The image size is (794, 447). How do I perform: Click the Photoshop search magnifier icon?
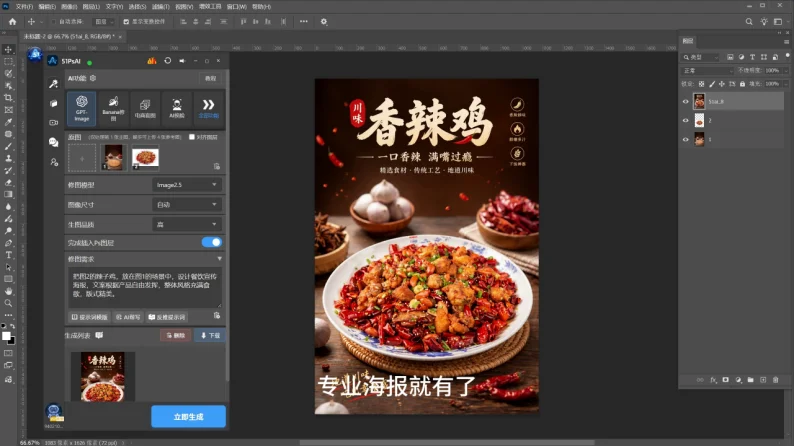[749, 22]
